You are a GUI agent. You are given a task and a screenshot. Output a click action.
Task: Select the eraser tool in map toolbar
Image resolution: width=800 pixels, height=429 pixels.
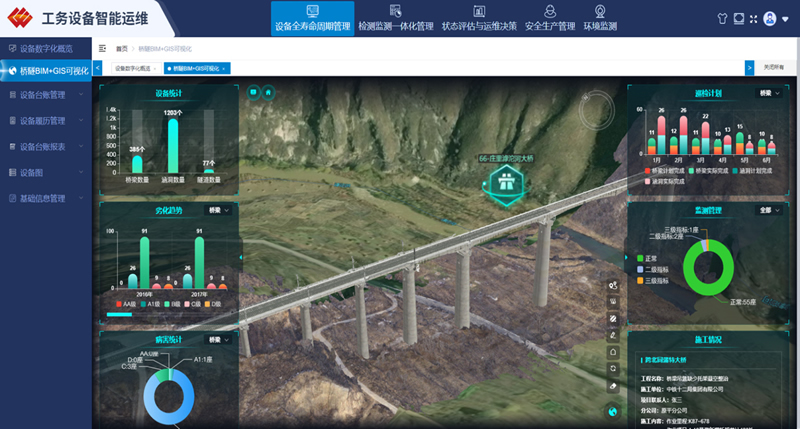click(x=612, y=386)
